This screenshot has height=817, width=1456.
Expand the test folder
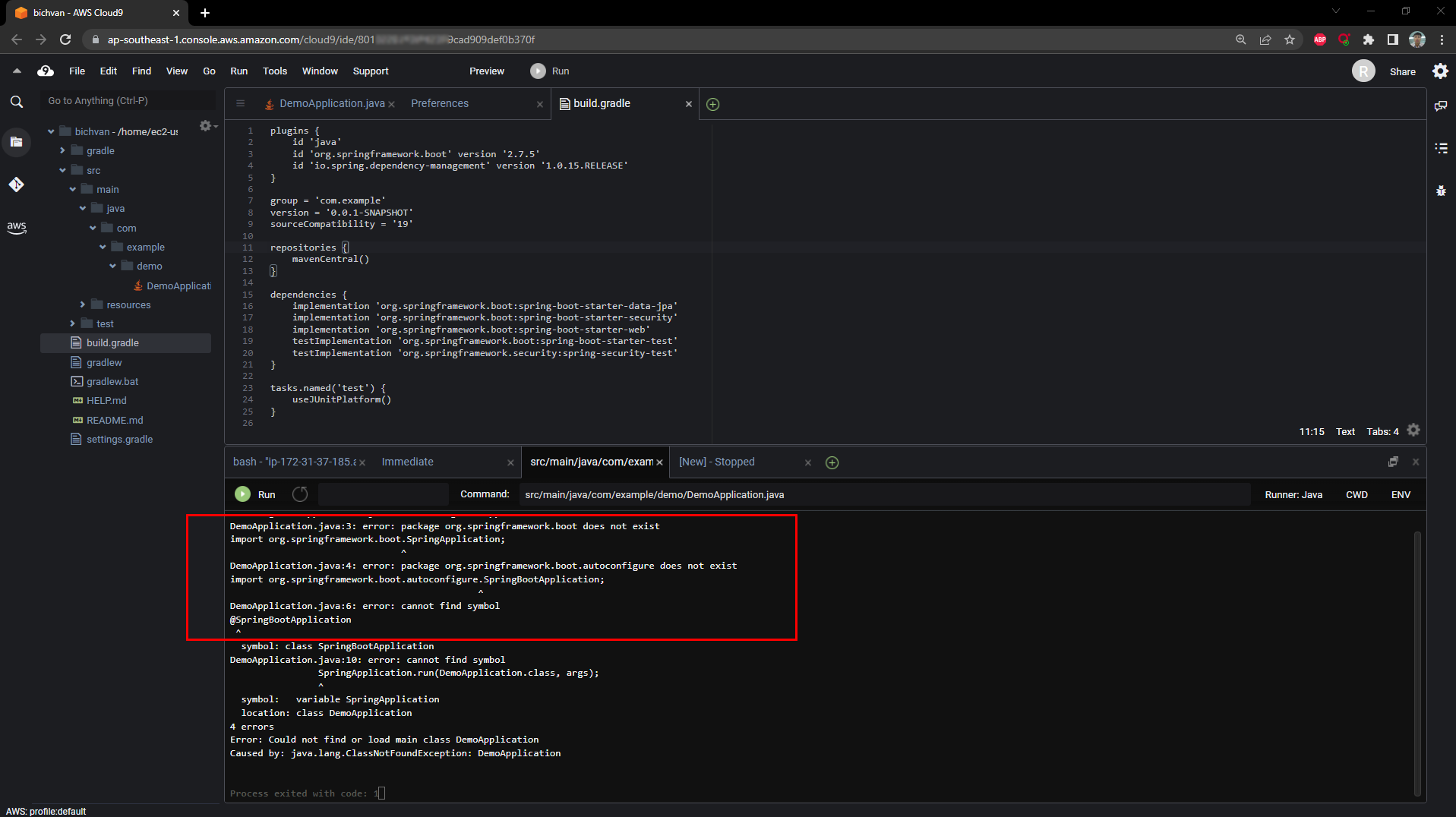point(73,323)
